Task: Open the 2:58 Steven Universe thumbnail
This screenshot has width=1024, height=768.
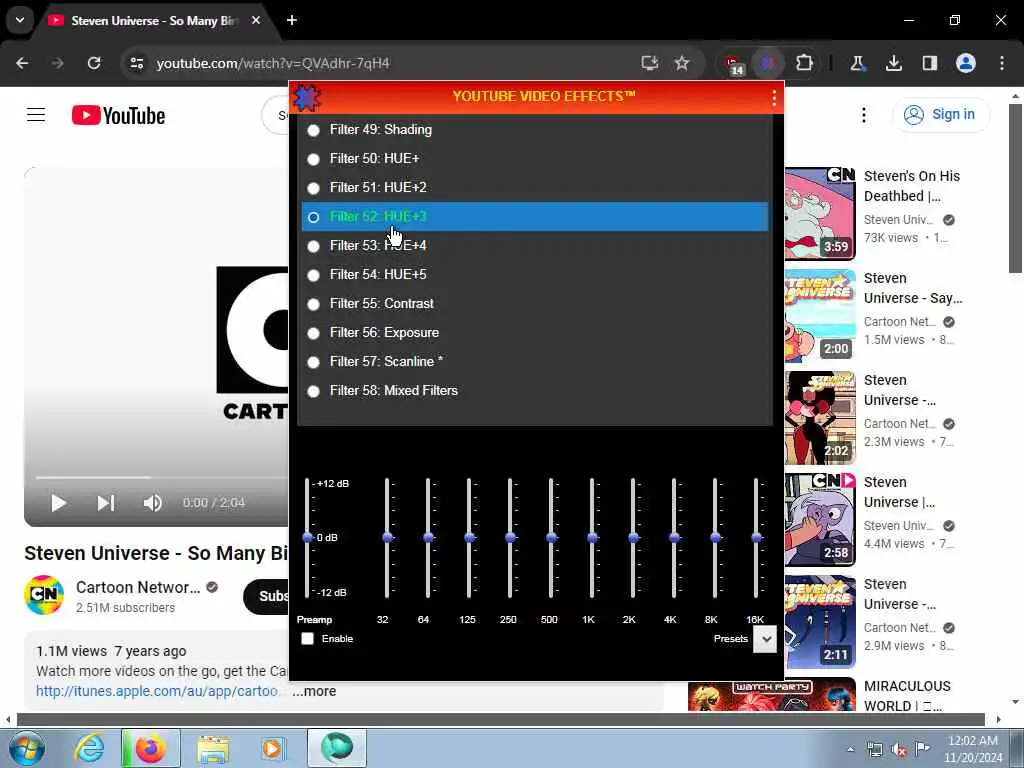Action: [820, 519]
